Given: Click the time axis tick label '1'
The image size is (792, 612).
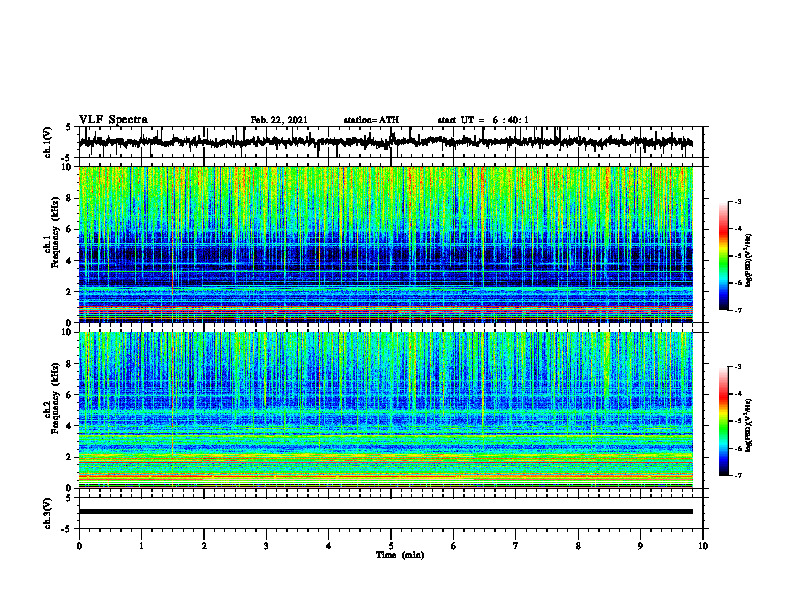Looking at the screenshot, I should (x=141, y=546).
